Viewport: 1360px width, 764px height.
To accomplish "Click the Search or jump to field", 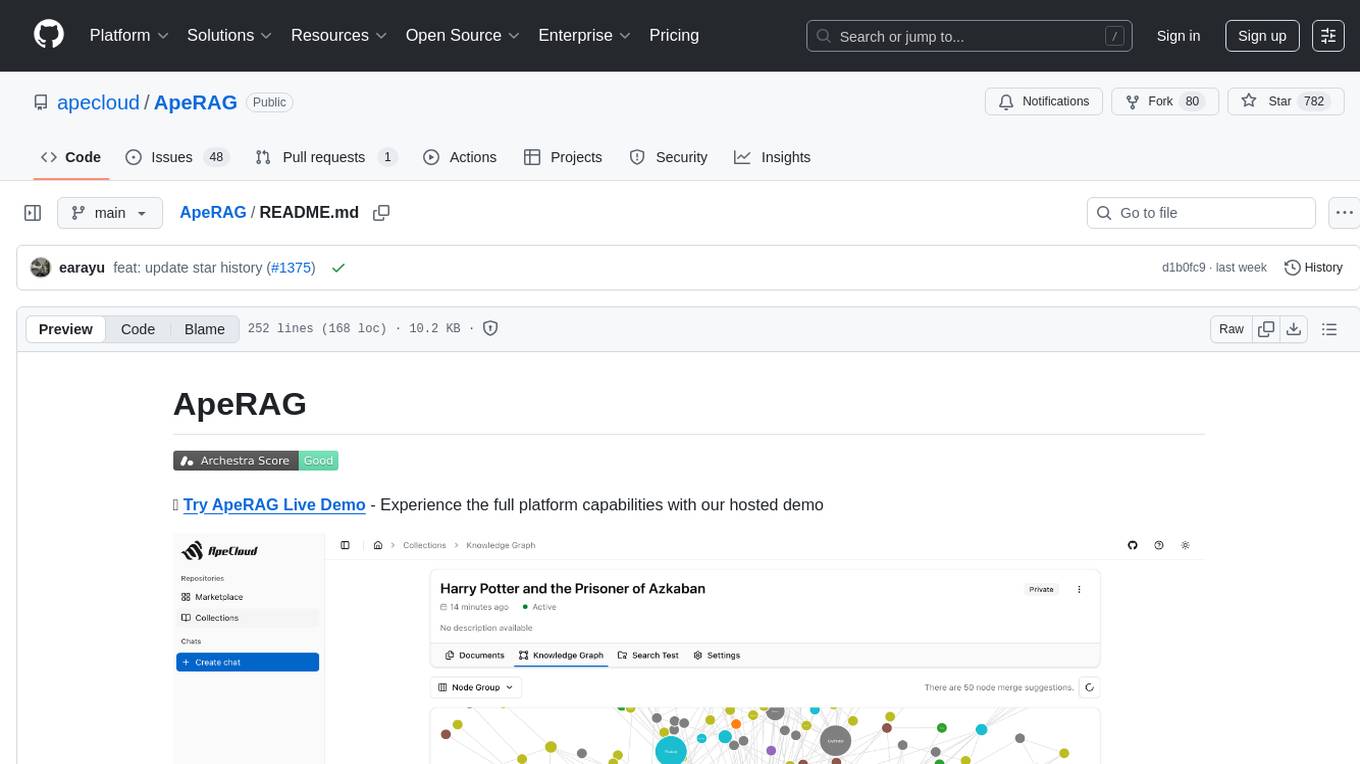I will click(970, 36).
